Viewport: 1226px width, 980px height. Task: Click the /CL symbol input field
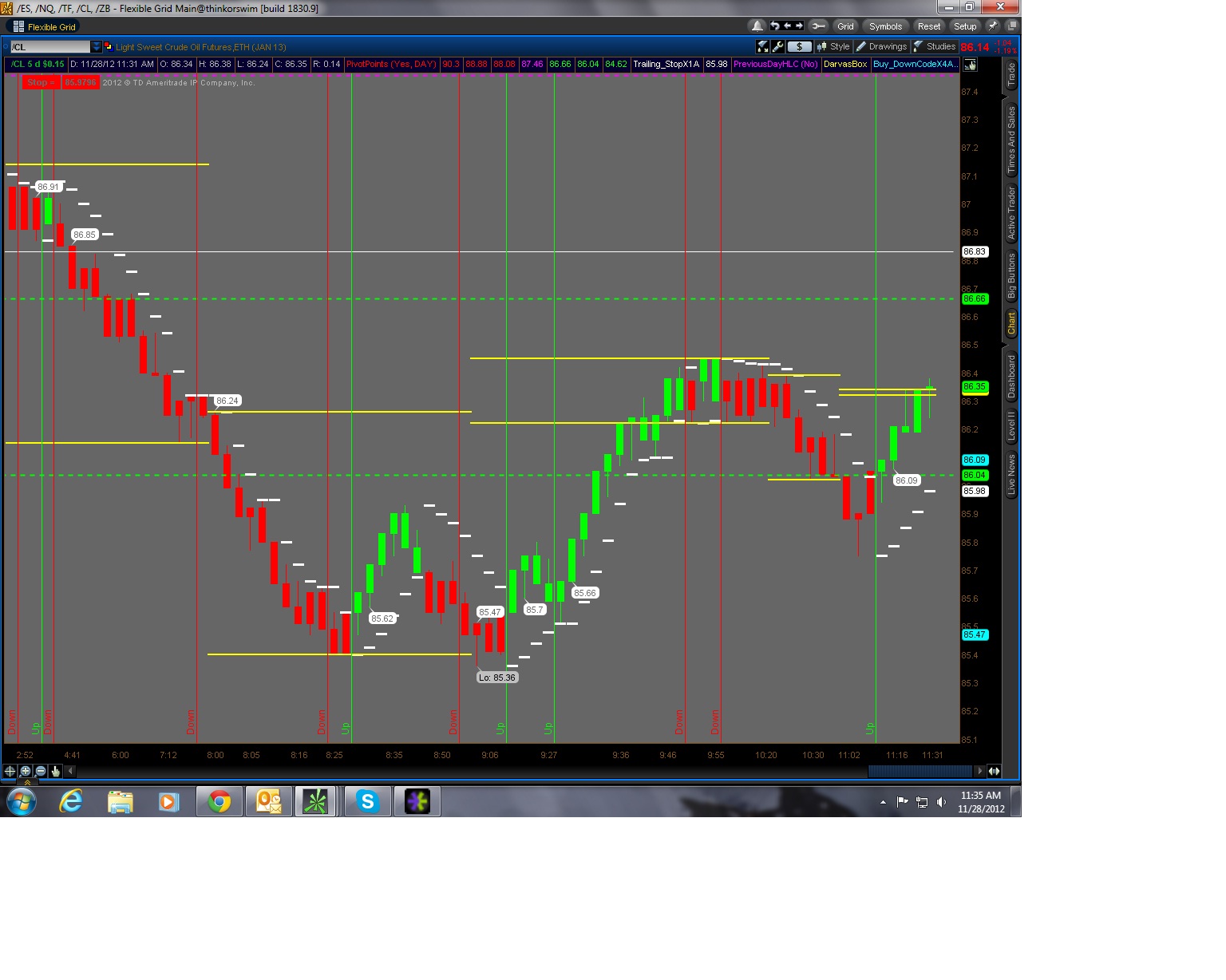click(x=49, y=47)
